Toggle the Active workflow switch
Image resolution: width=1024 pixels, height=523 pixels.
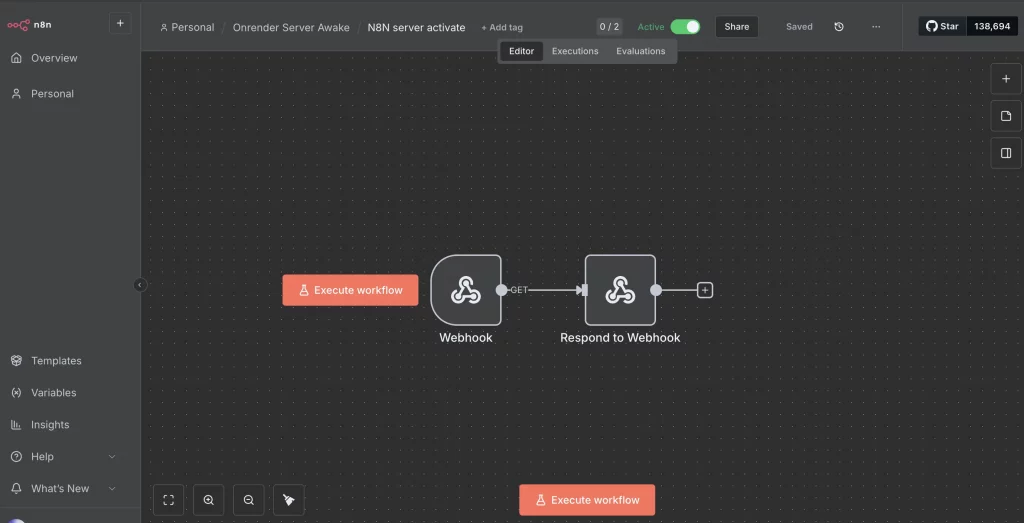pyautogui.click(x=685, y=27)
